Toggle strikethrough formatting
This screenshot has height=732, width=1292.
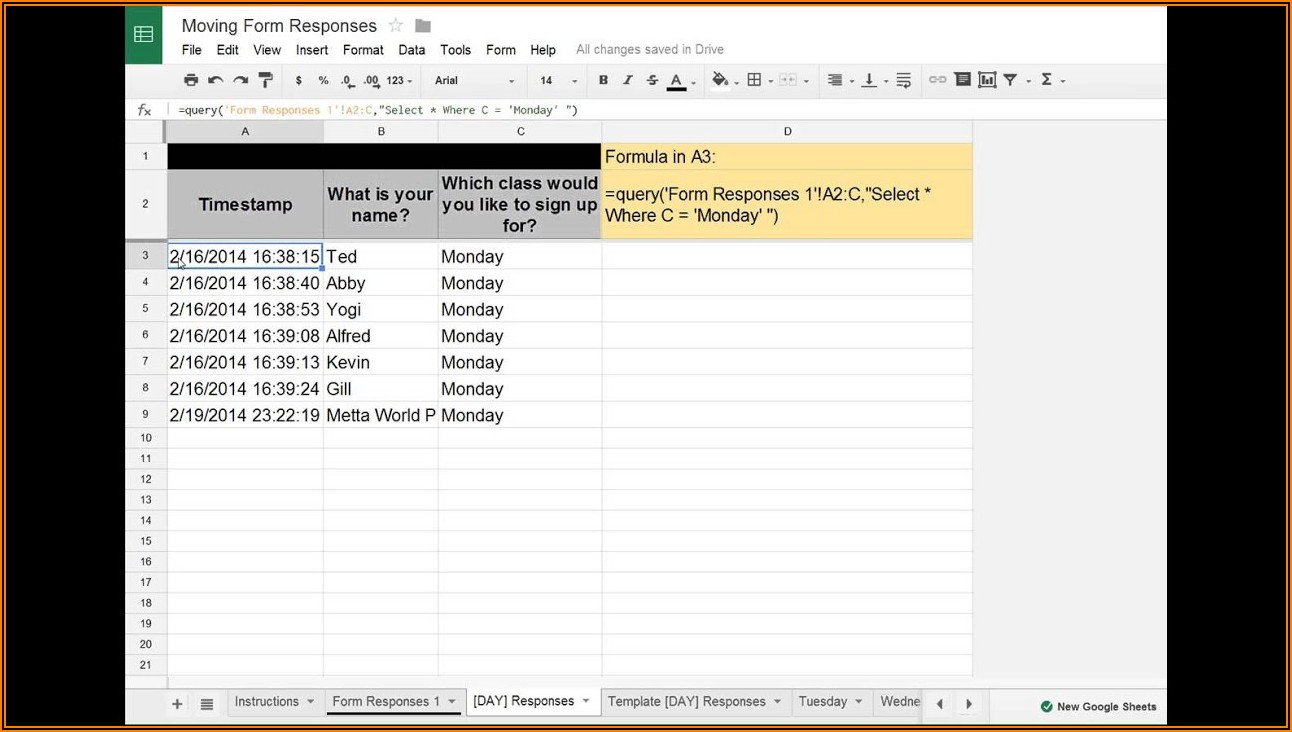(x=651, y=80)
